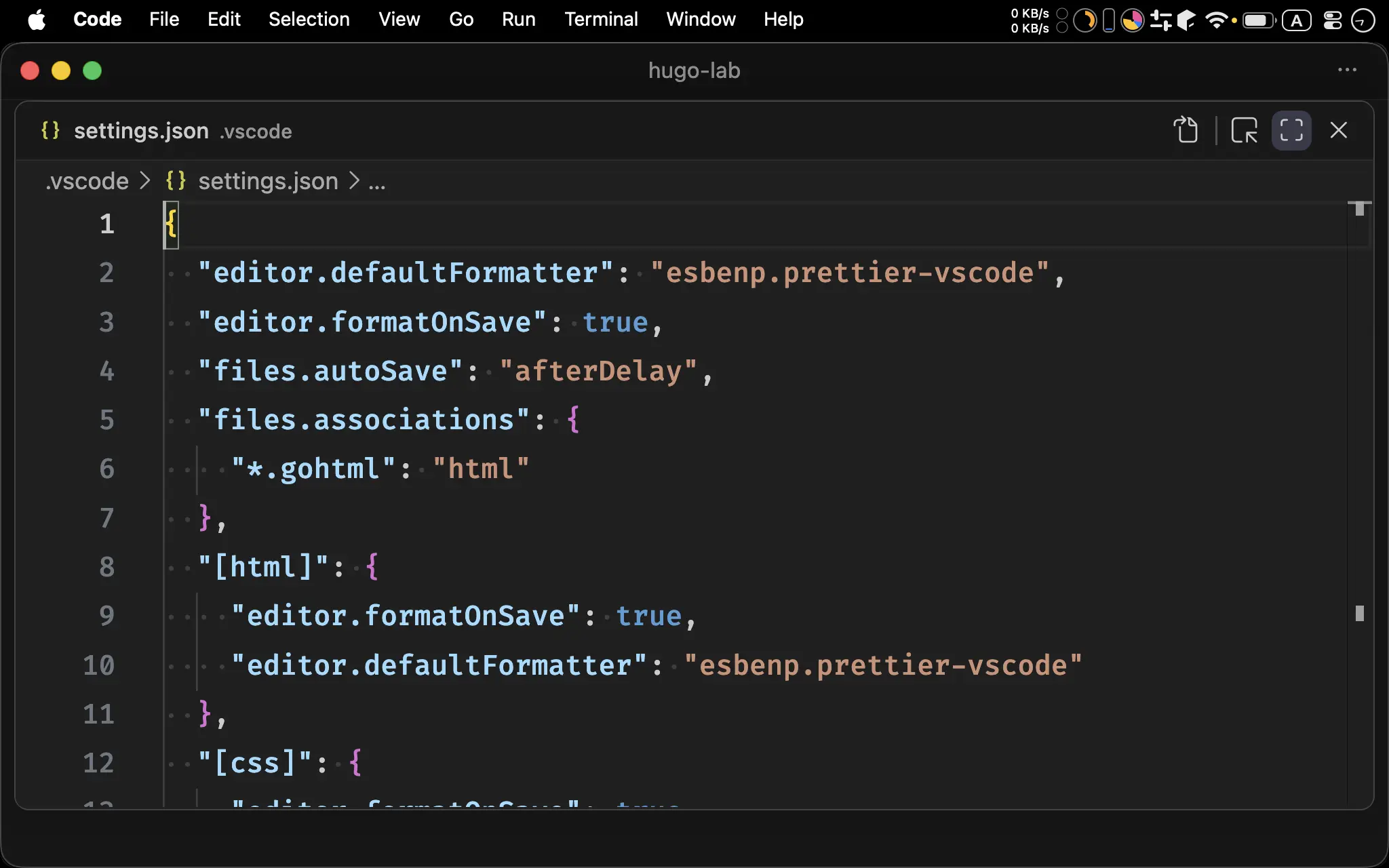The width and height of the screenshot is (1389, 868).
Task: Open the Selection menu
Action: (309, 19)
